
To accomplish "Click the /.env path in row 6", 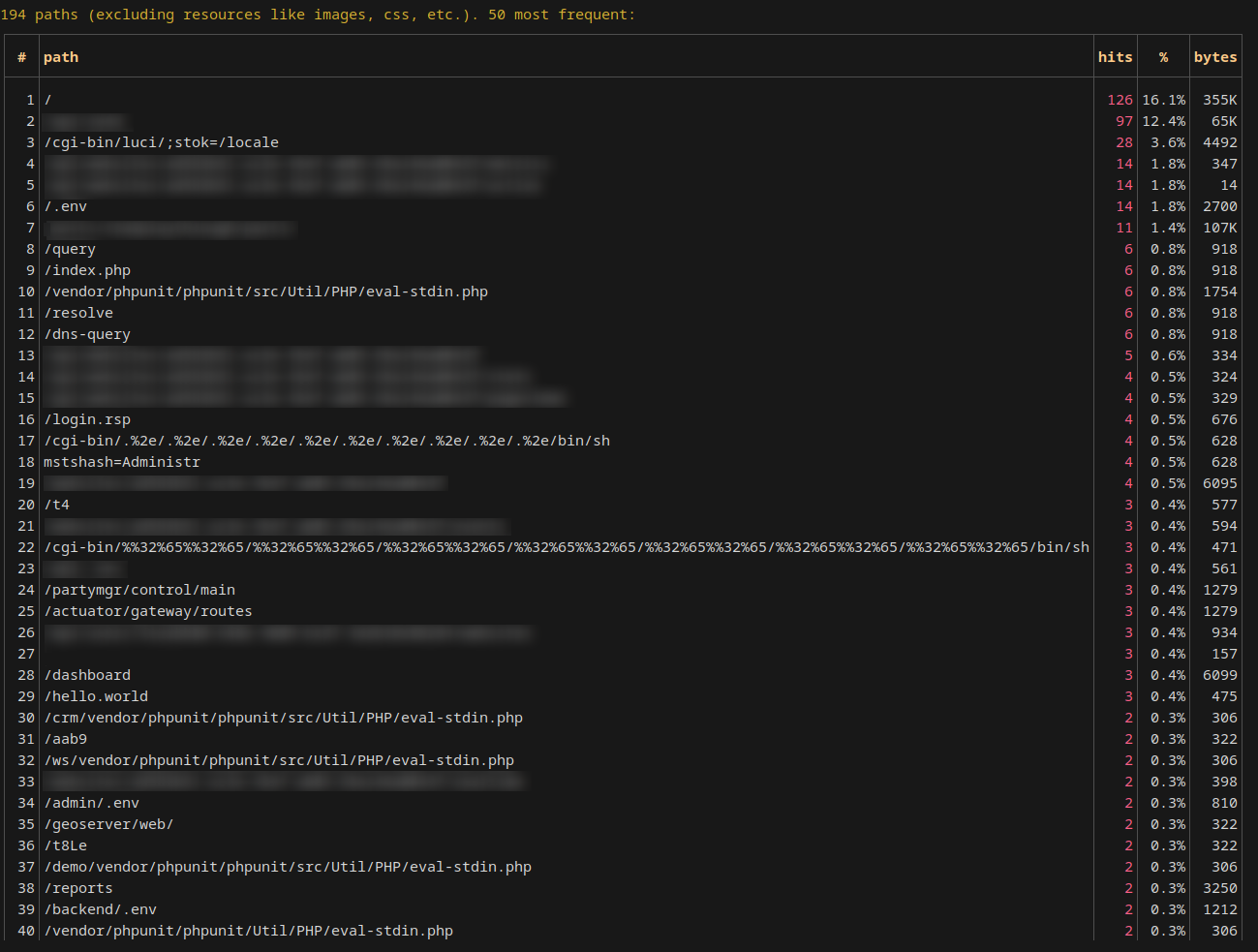I will pyautogui.click(x=65, y=206).
